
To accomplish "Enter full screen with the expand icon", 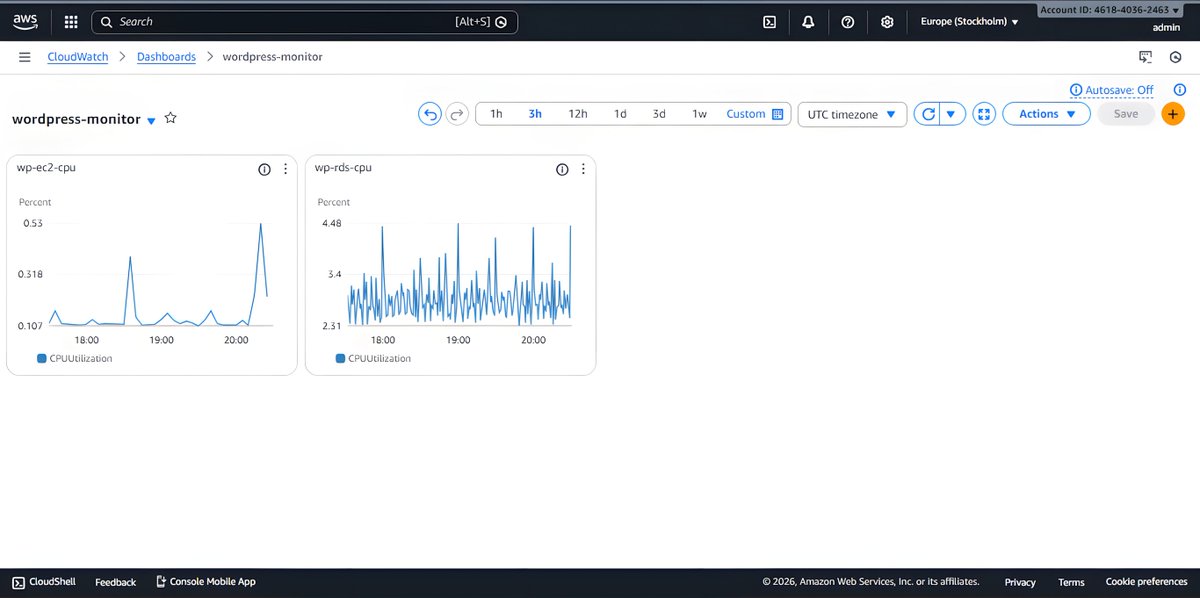I will pos(984,114).
